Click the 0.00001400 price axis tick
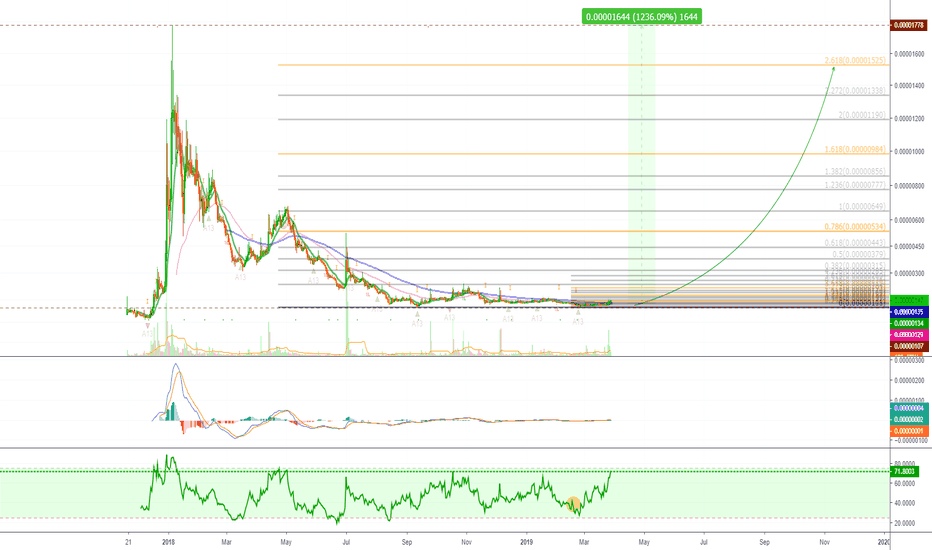Viewport: 932px width, 550px height. 909,86
